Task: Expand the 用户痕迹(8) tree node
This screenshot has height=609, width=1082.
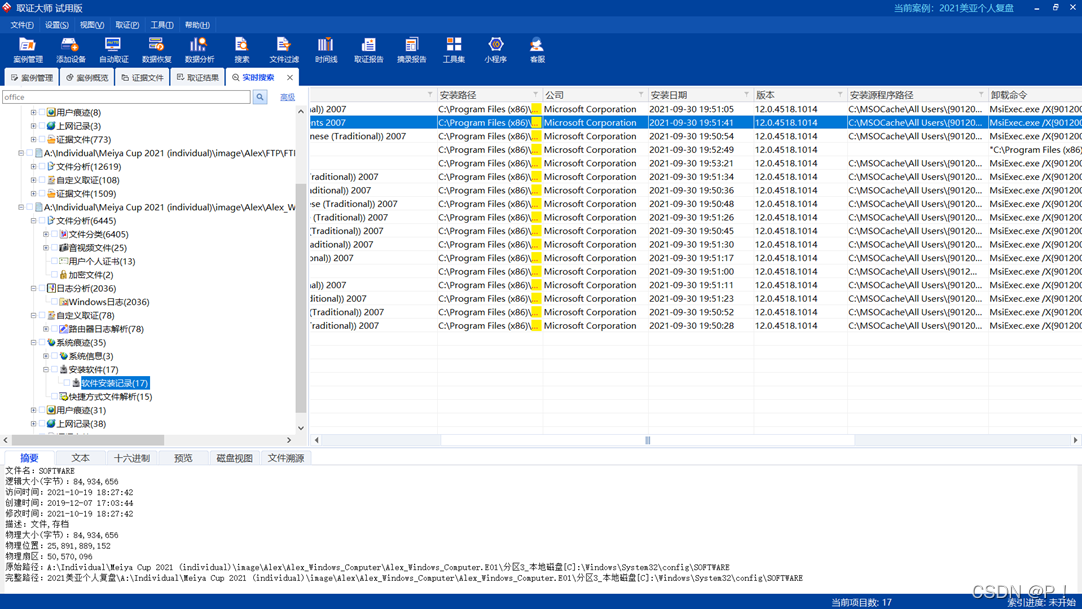Action: pos(33,112)
